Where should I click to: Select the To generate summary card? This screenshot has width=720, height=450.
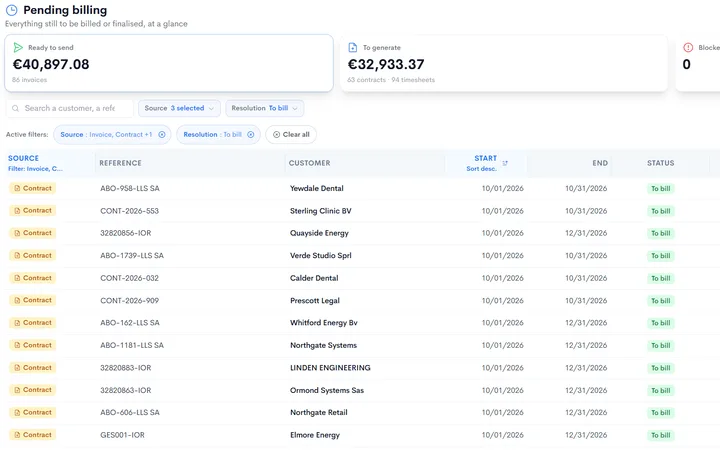click(x=504, y=63)
